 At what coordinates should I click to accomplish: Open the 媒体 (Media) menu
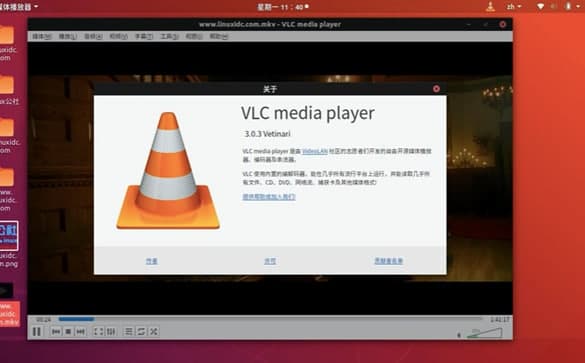click(42, 36)
